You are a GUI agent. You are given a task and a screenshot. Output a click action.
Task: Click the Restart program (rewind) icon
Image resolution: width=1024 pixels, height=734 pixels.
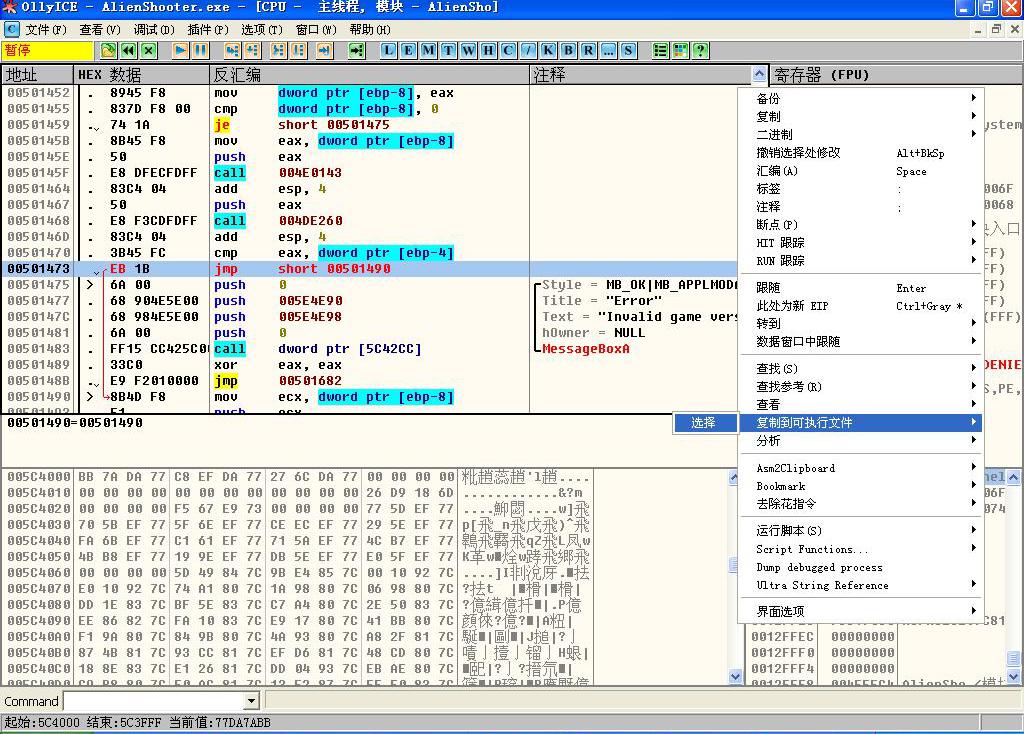(129, 50)
